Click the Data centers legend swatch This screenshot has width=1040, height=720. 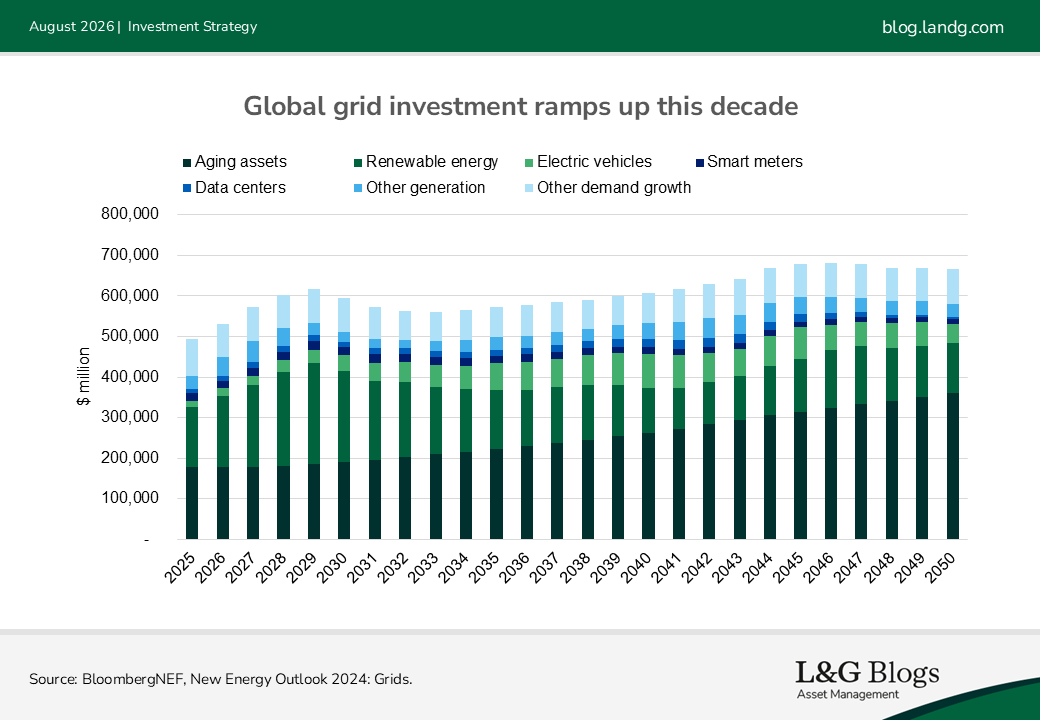click(187, 188)
